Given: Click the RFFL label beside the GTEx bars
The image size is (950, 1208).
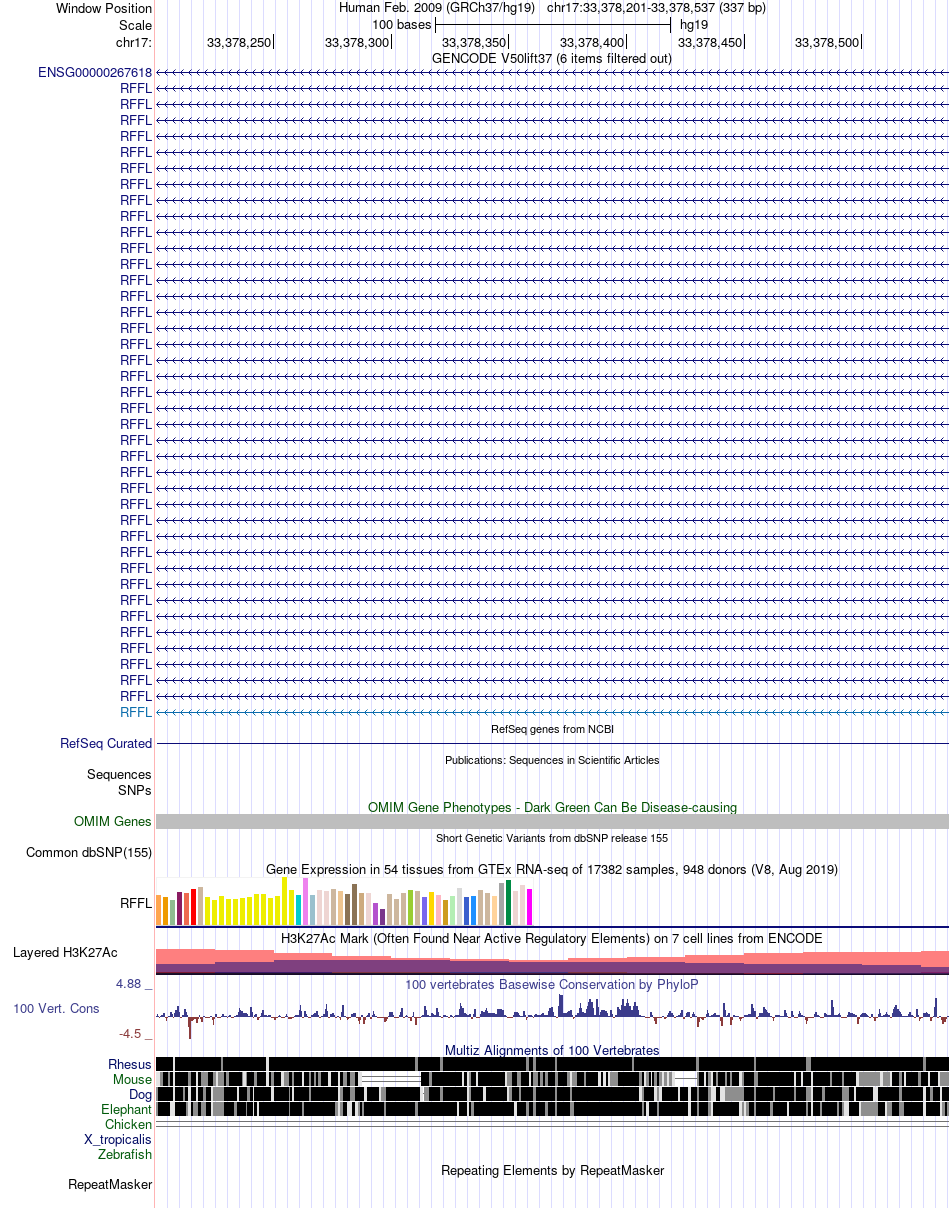Looking at the screenshot, I should 136,903.
